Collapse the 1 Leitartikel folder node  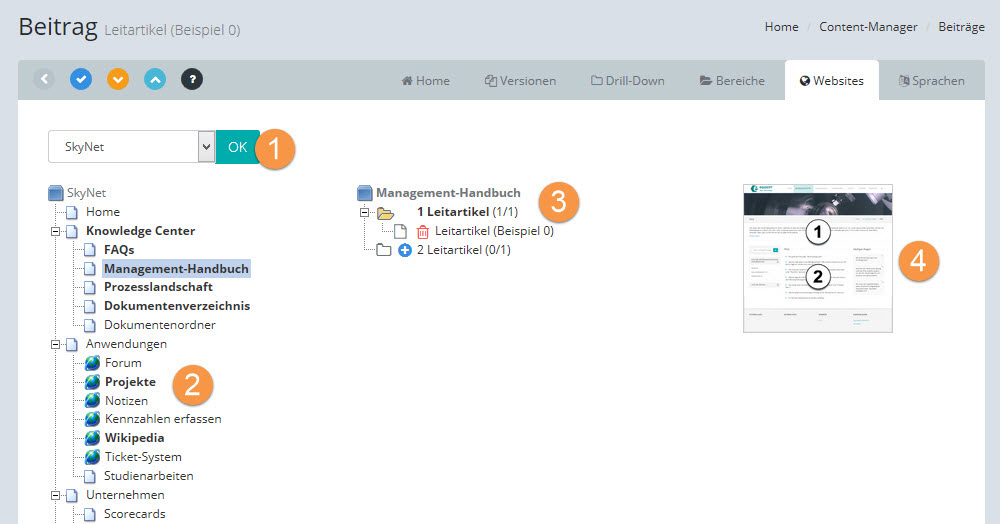click(365, 212)
